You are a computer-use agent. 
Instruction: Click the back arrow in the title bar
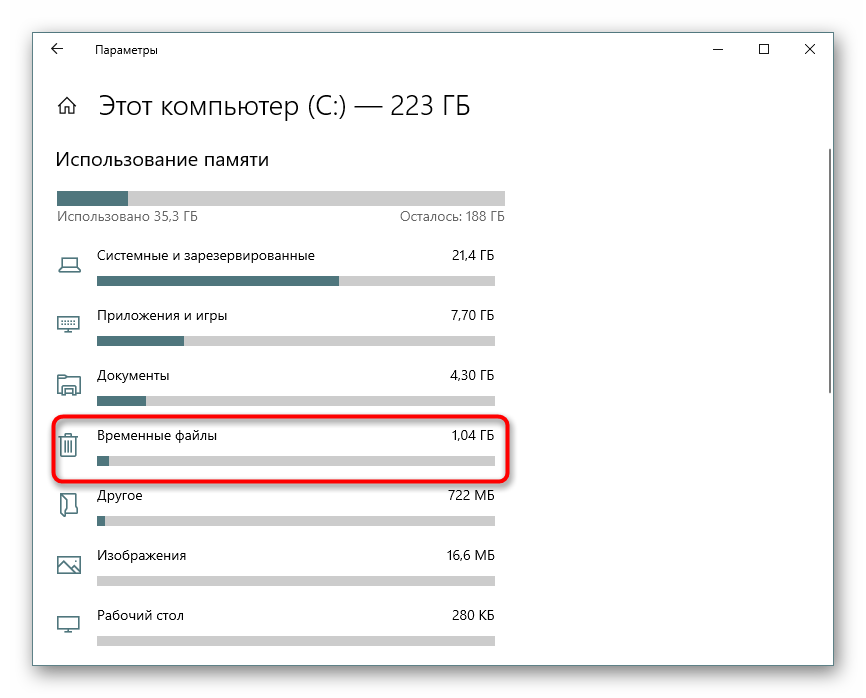pos(57,49)
